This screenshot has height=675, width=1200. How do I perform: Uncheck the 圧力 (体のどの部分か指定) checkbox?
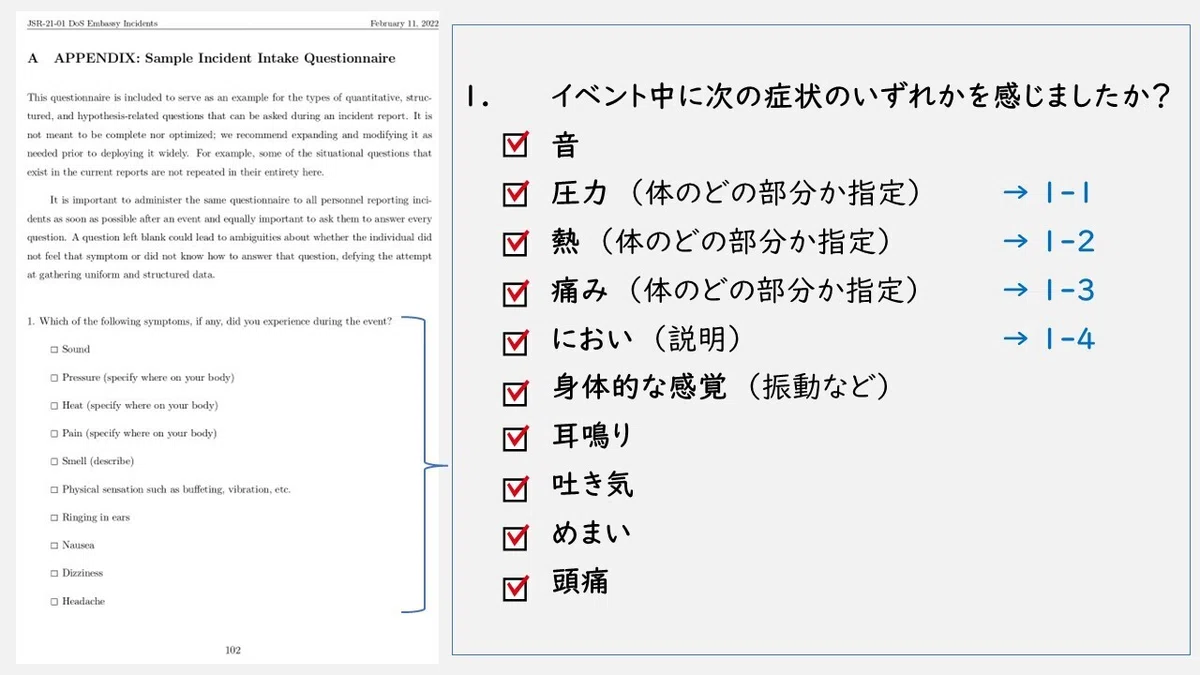pyautogui.click(x=515, y=194)
